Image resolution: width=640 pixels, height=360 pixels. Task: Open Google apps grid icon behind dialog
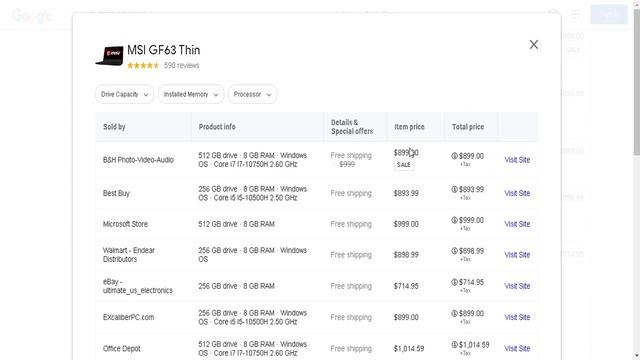(575, 14)
